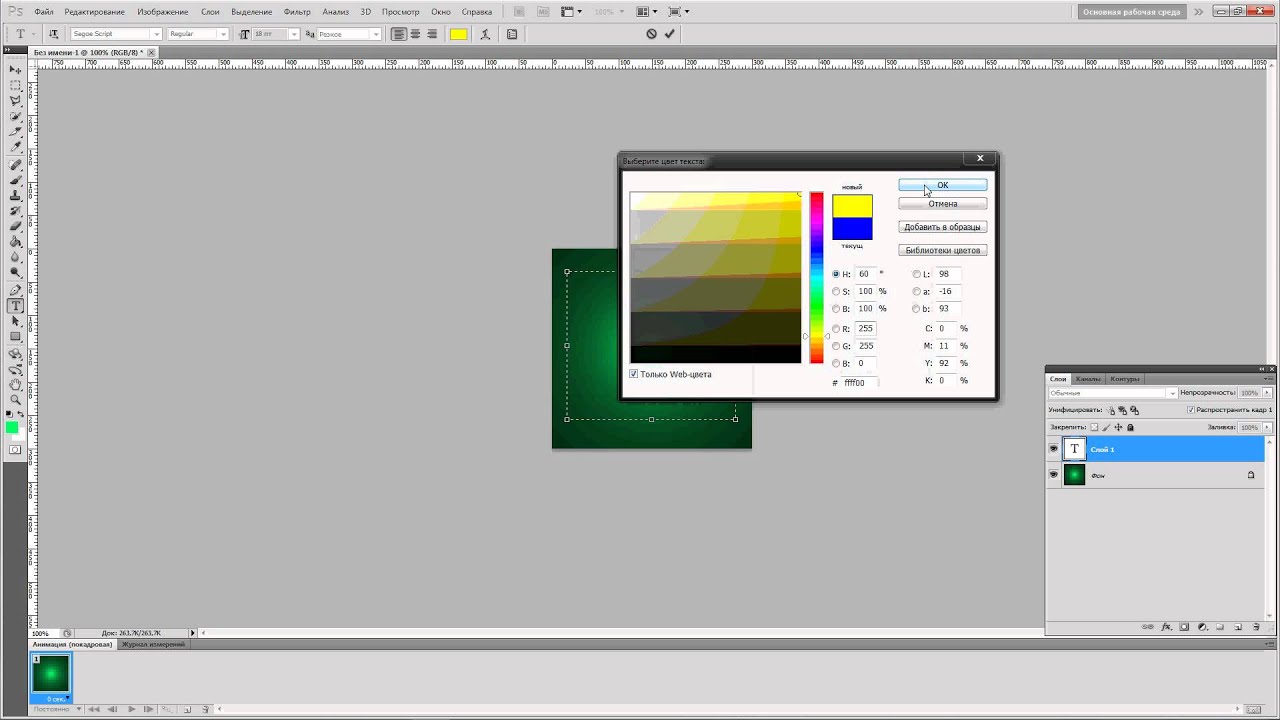
Task: Hide the Фон background layer
Action: [1053, 475]
